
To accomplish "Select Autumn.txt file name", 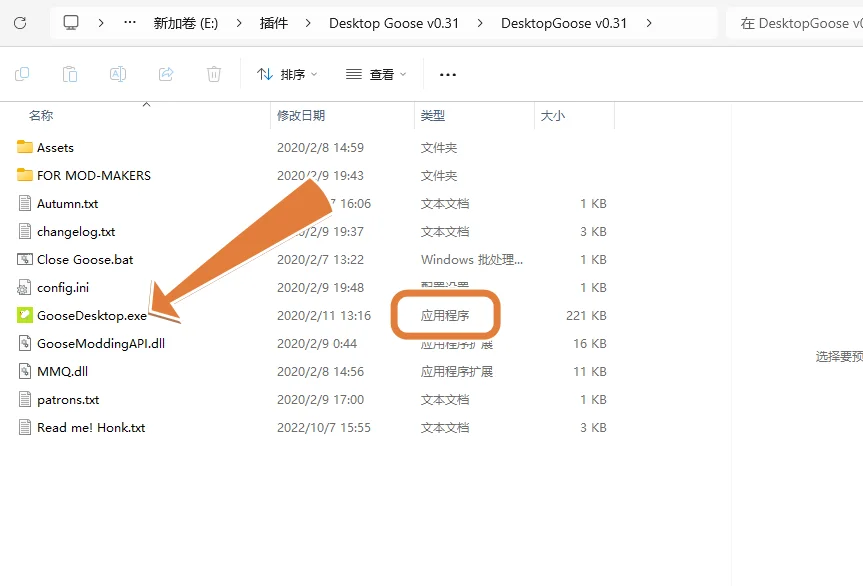I will (x=67, y=204).
